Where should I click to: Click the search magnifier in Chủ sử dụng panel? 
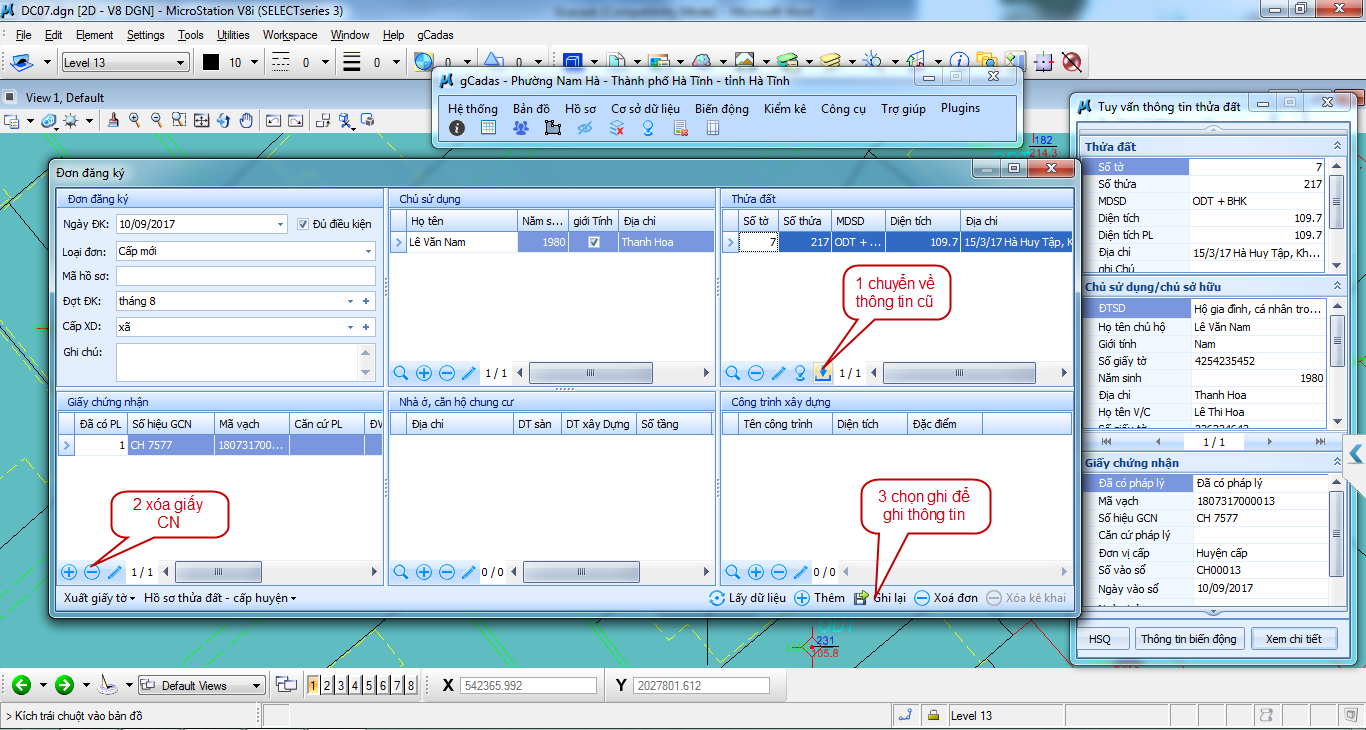(x=401, y=373)
